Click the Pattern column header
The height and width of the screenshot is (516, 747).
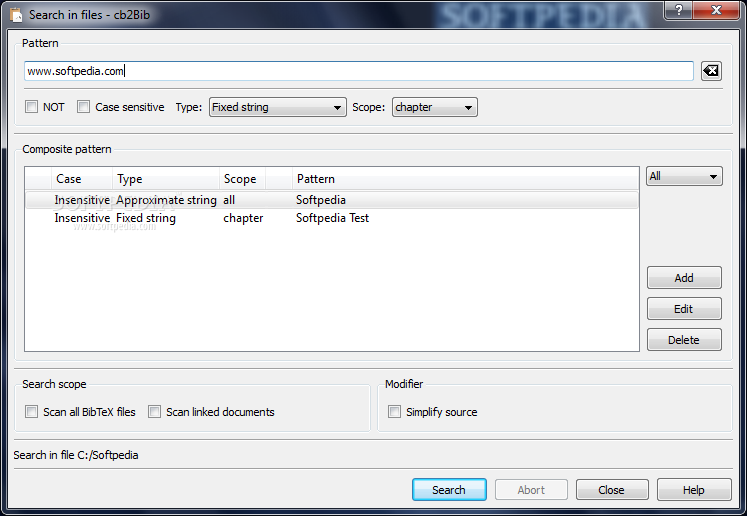465,179
